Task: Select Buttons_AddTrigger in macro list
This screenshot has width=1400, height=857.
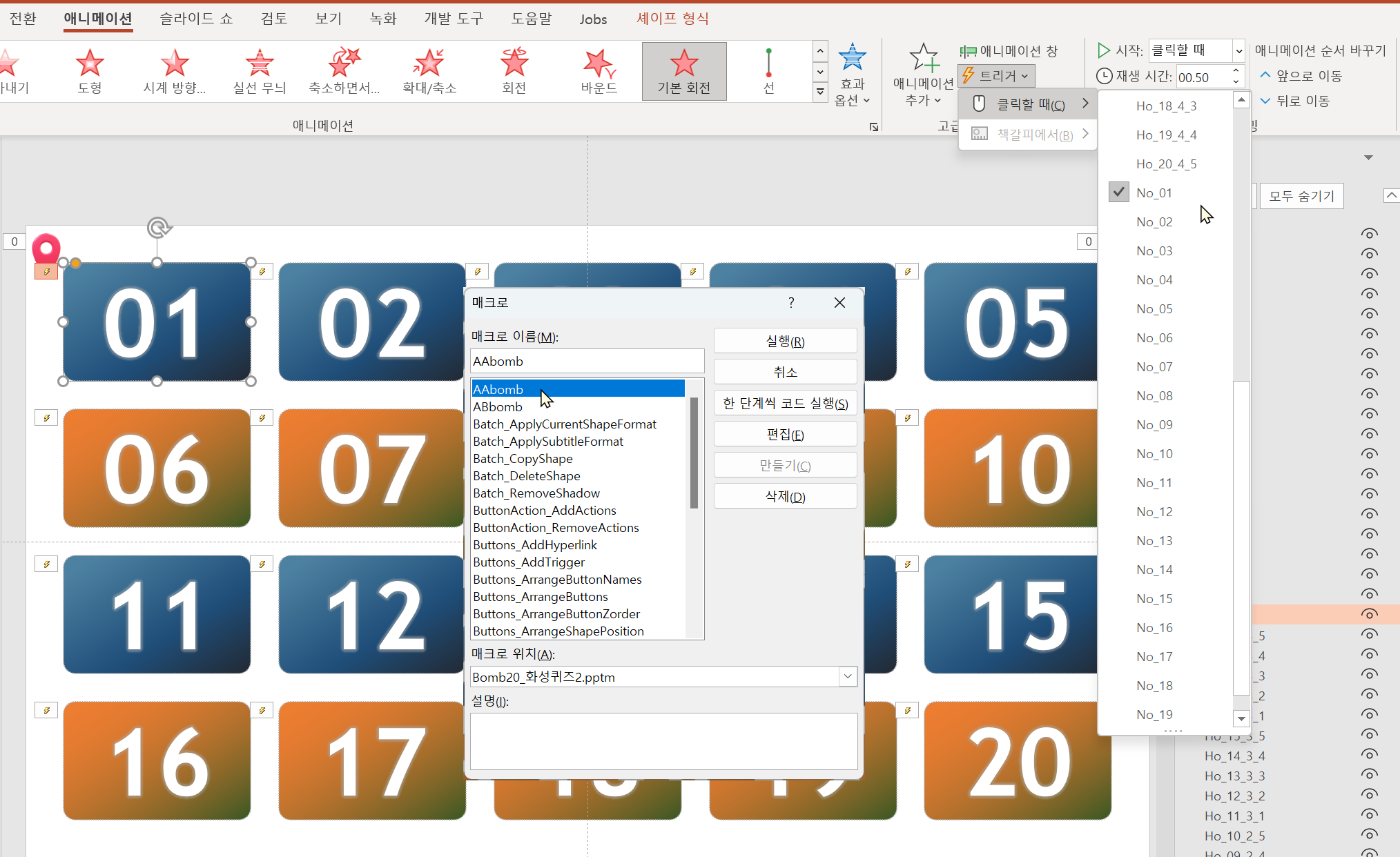Action: (x=529, y=562)
